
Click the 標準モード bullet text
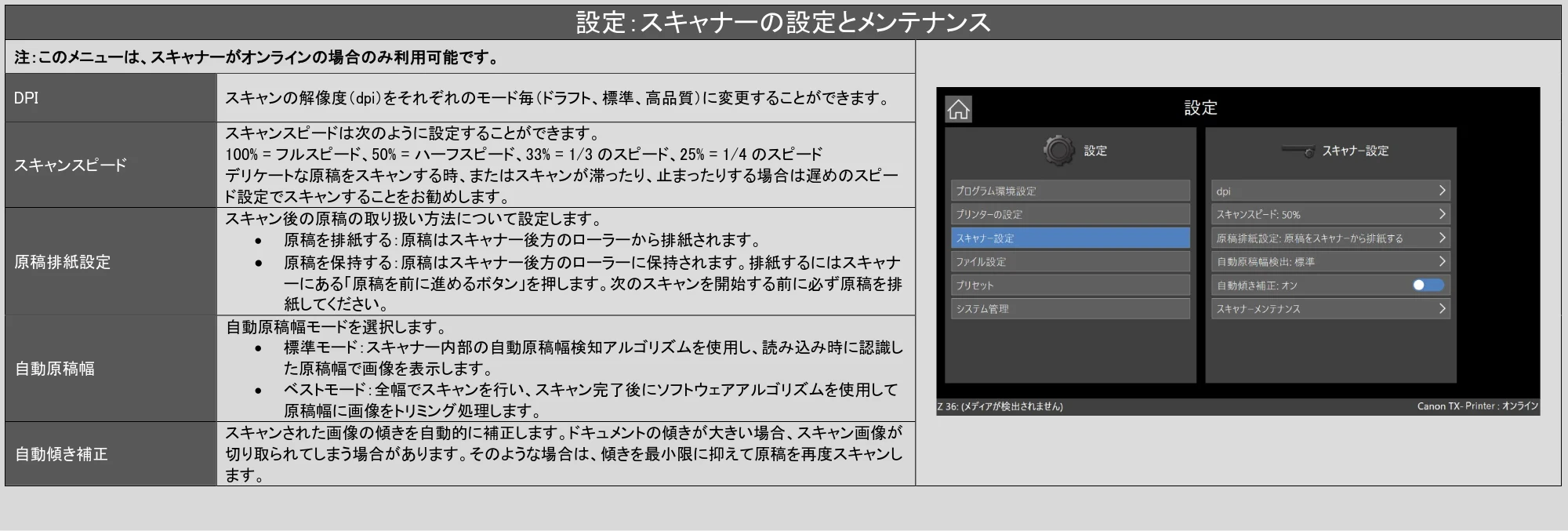[593, 358]
